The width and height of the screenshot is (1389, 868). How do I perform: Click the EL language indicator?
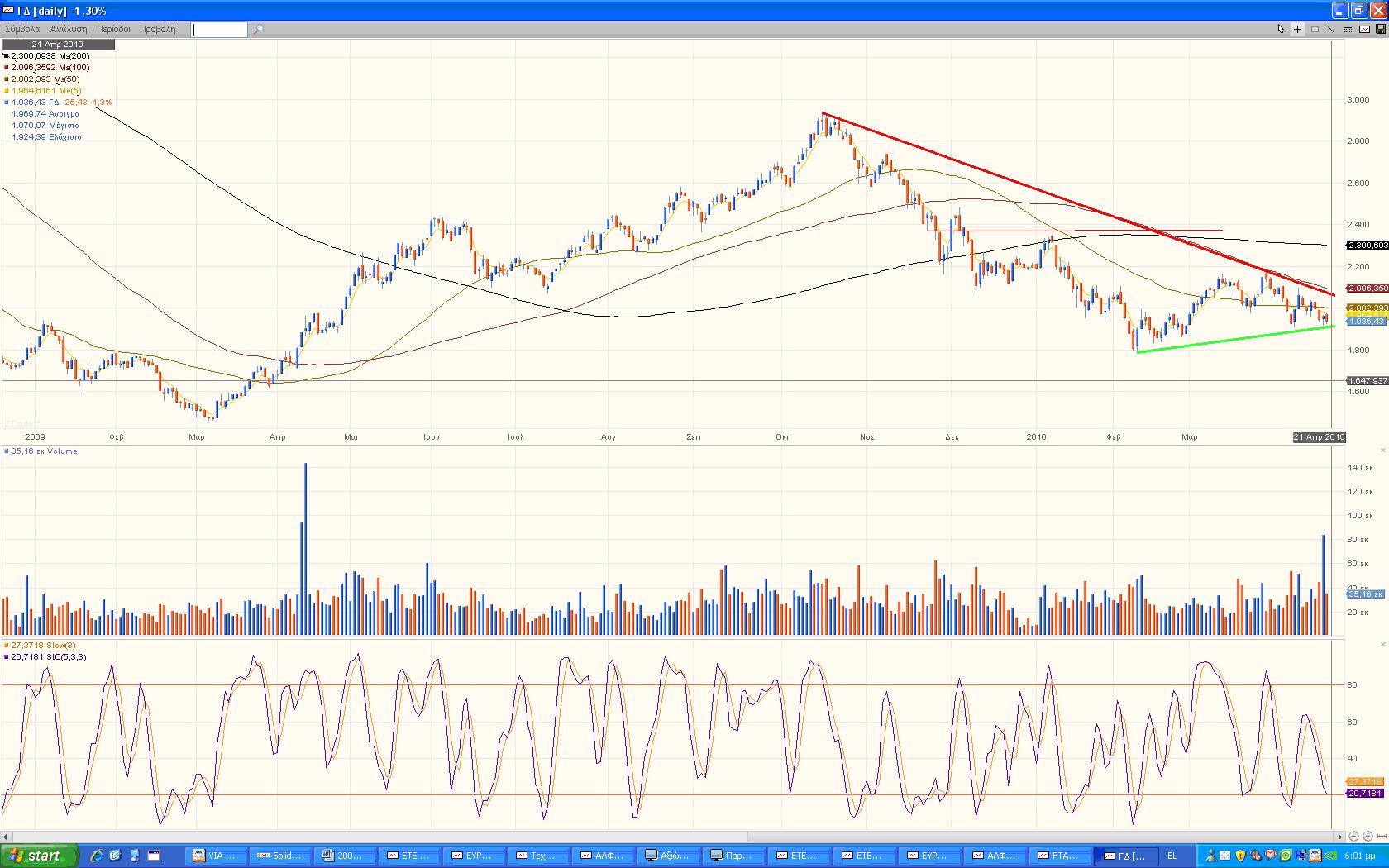pyautogui.click(x=1172, y=856)
